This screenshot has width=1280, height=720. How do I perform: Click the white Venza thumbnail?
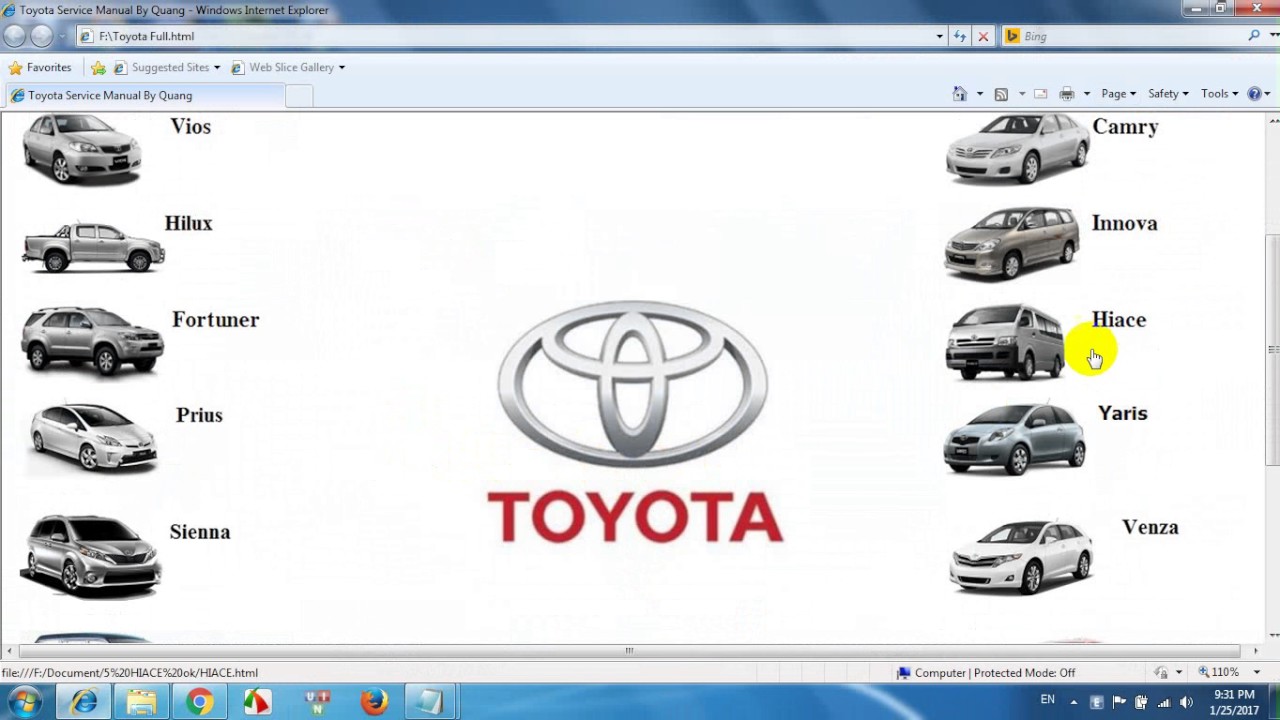[1021, 557]
